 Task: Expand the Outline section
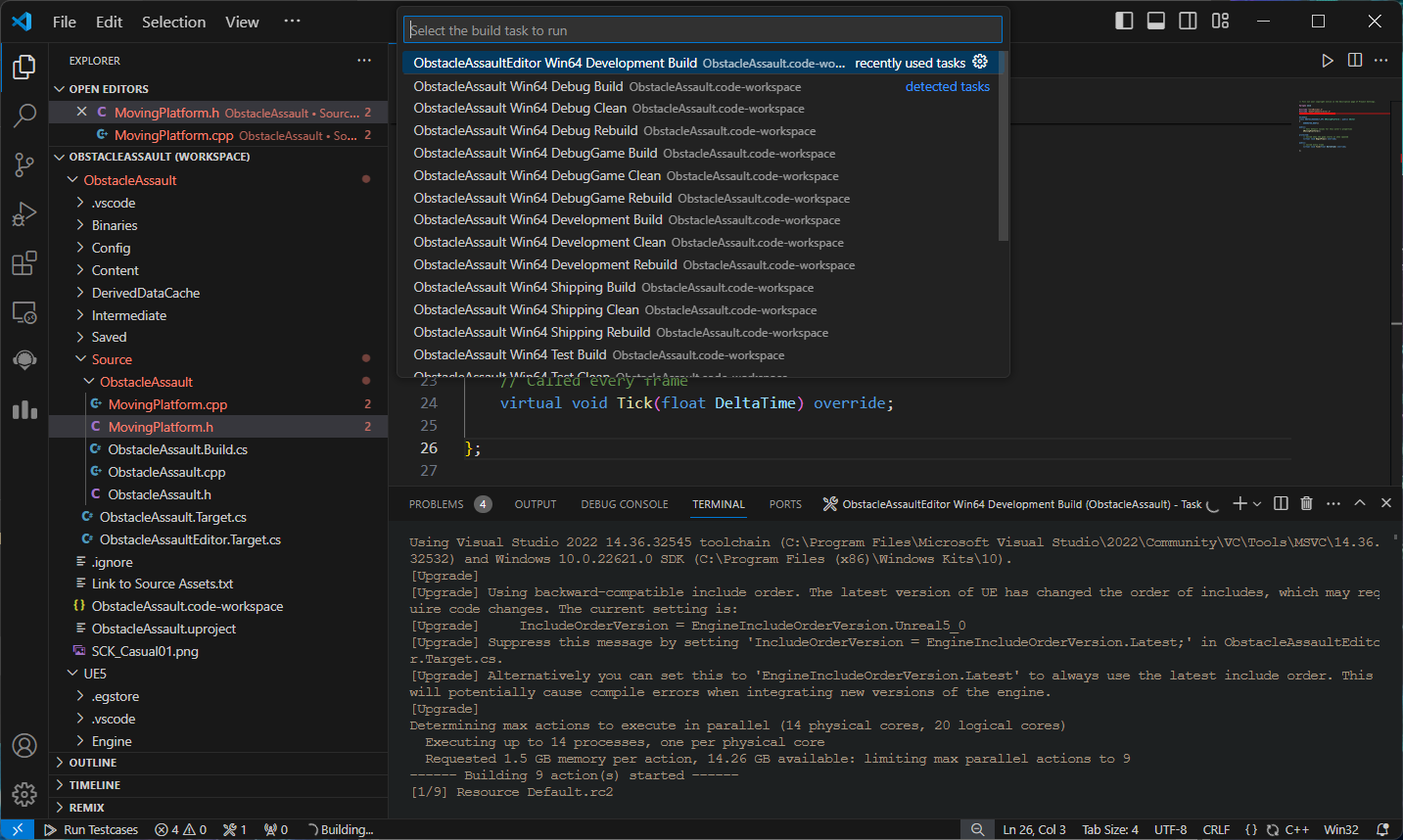[x=218, y=763]
